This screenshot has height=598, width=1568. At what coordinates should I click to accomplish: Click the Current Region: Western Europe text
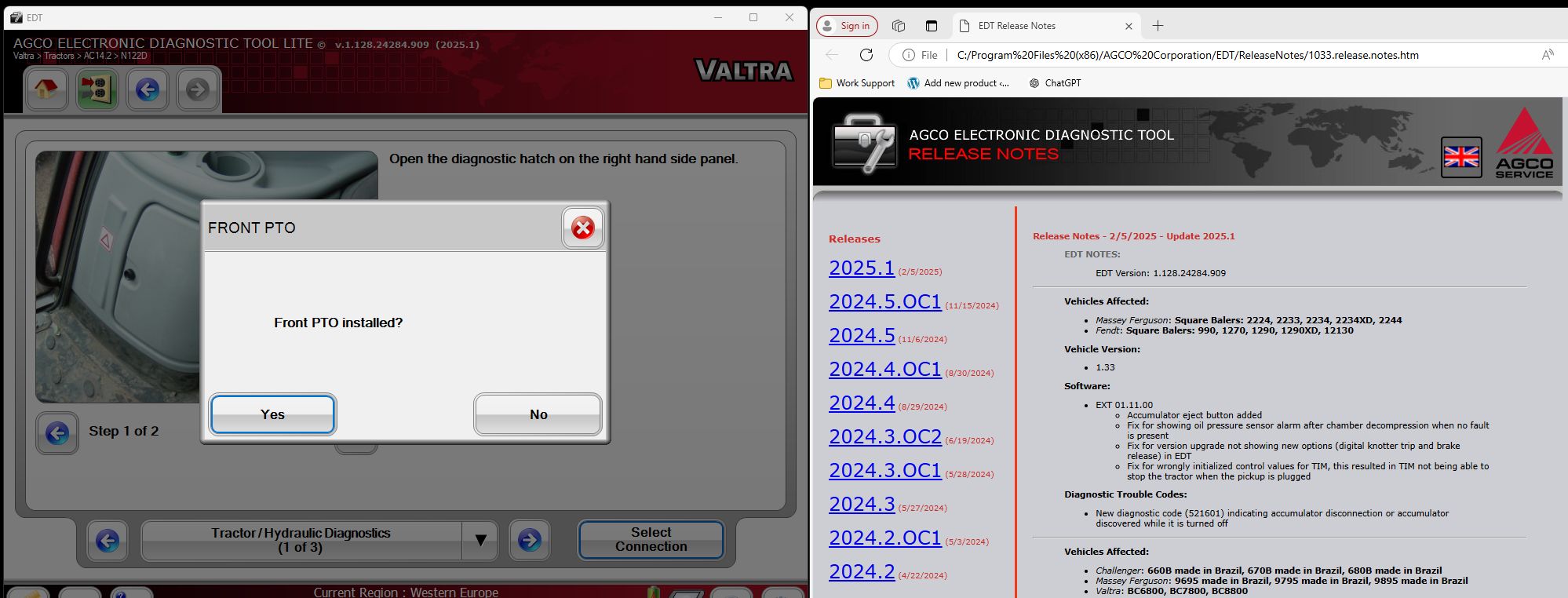point(406,592)
